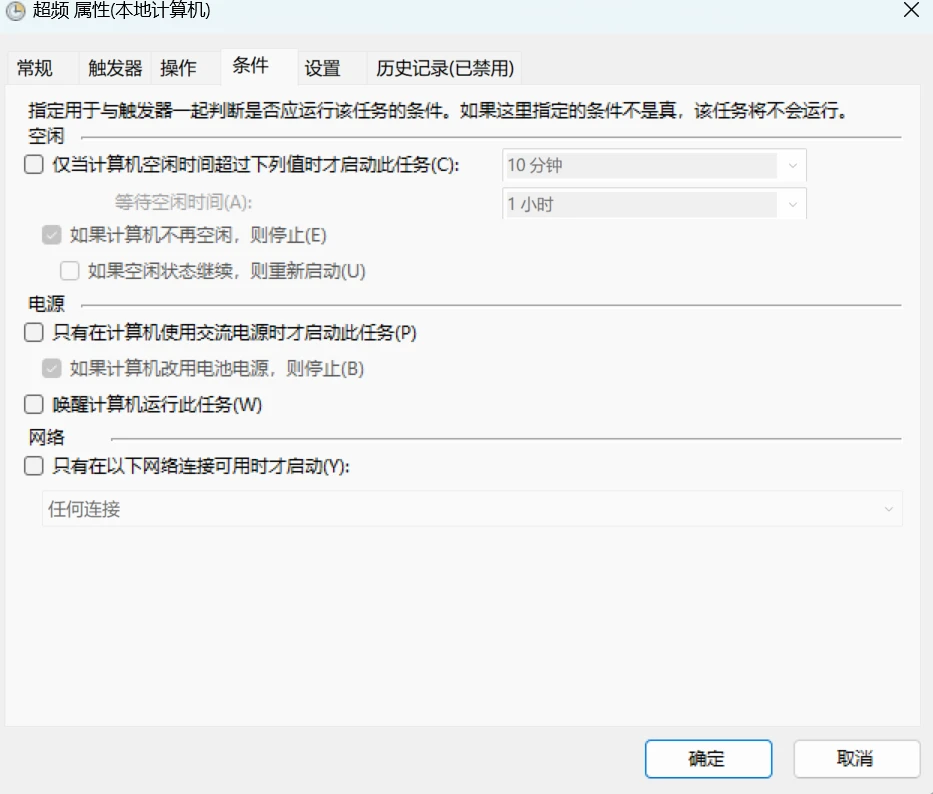Enable 仅当计算机空闲时间超过下列值时才启动此任务 checkbox

[34, 164]
